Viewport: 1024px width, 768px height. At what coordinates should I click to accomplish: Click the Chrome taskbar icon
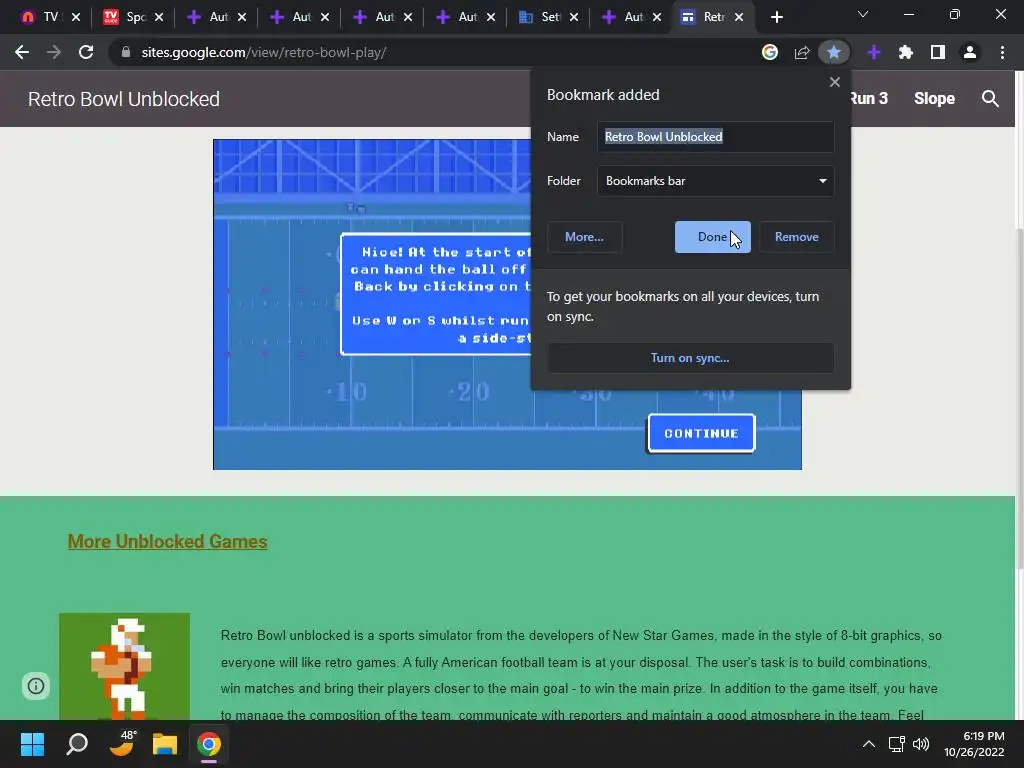209,744
